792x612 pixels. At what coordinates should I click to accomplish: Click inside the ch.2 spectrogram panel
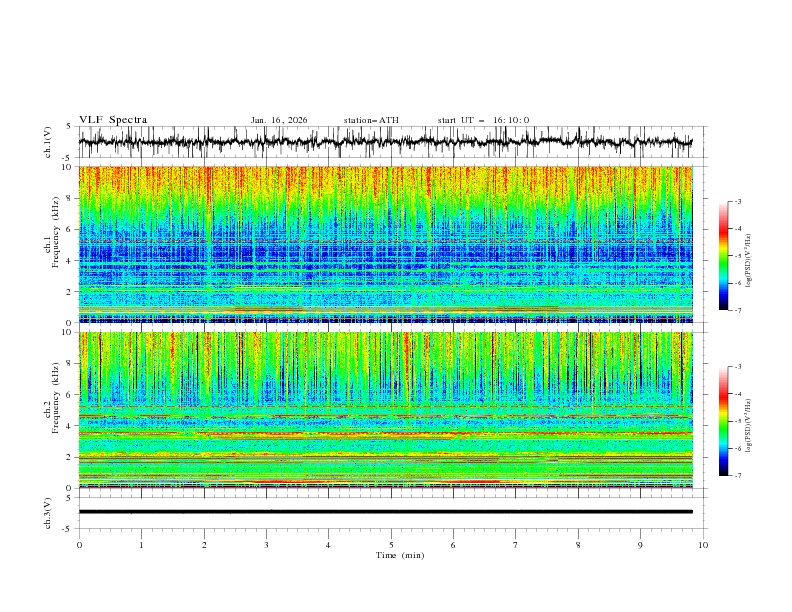[385, 410]
